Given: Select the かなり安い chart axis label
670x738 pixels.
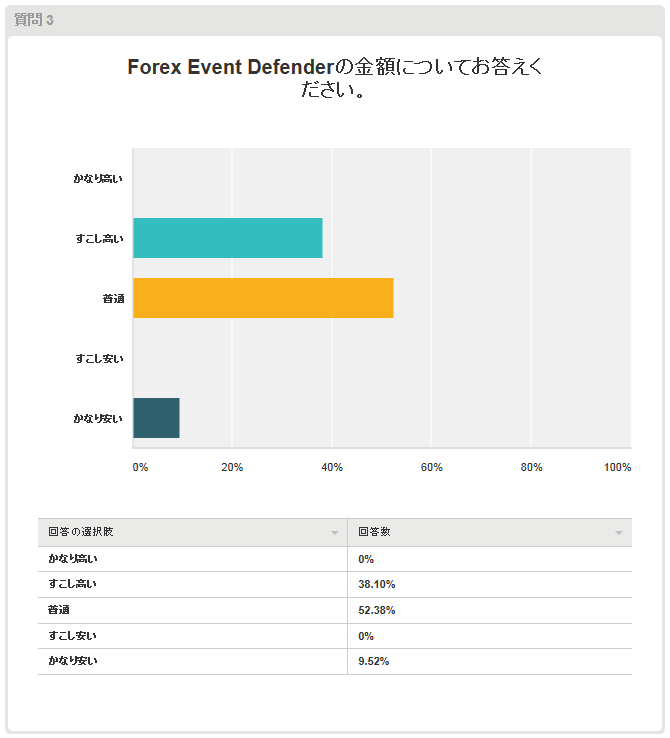Looking at the screenshot, I should click(98, 418).
